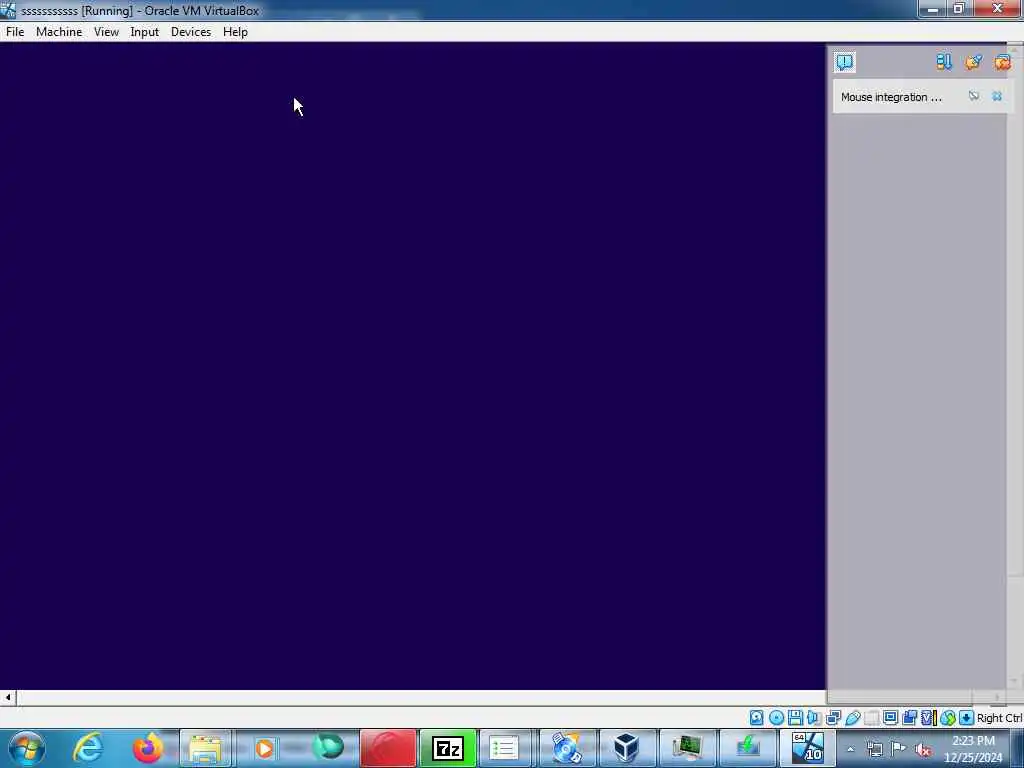Click the mouse integration status icon
Screen dimensions: 1024x768
tap(948, 718)
